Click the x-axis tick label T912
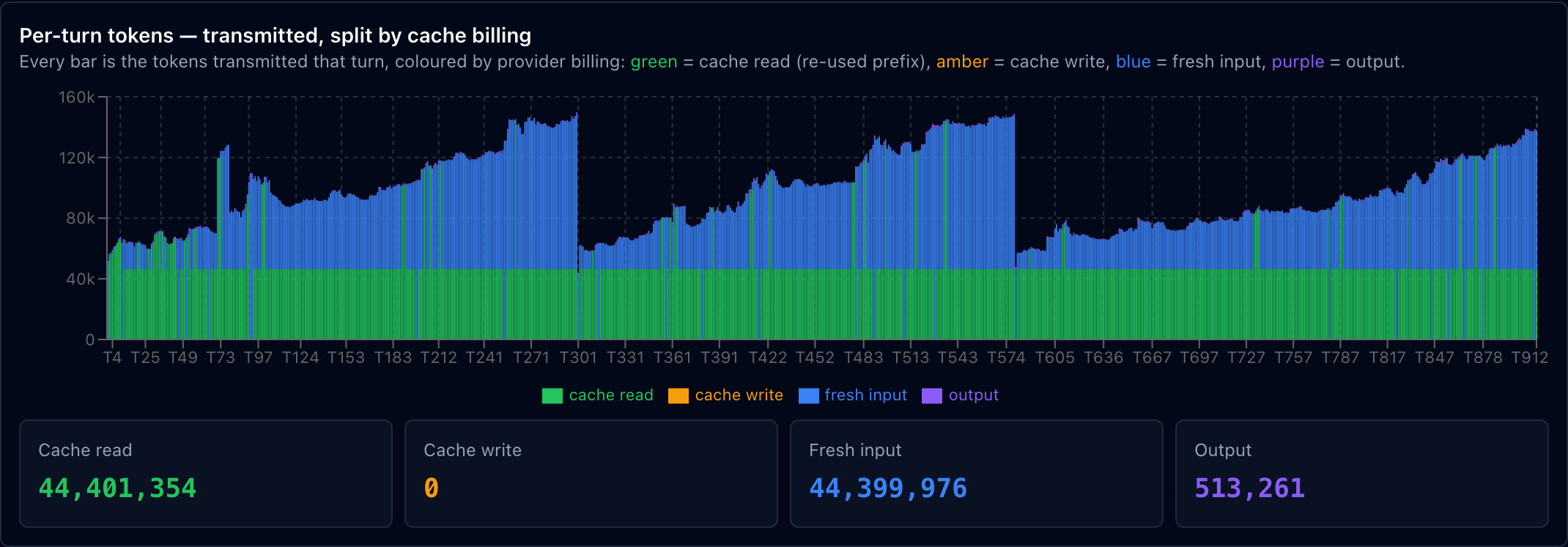The width and height of the screenshot is (1568, 547). click(1530, 357)
